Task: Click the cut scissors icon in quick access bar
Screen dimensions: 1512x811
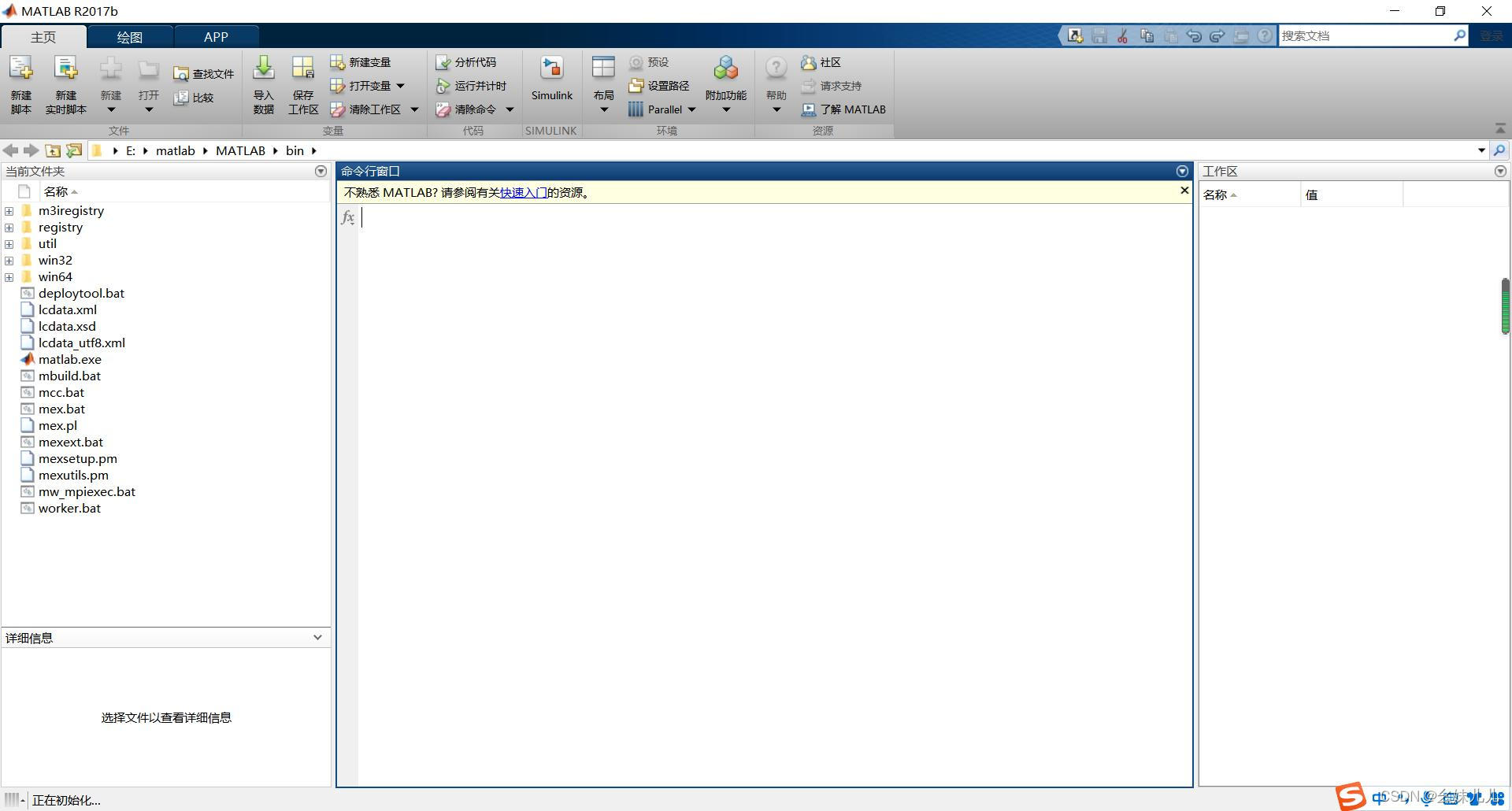Action: tap(1123, 35)
